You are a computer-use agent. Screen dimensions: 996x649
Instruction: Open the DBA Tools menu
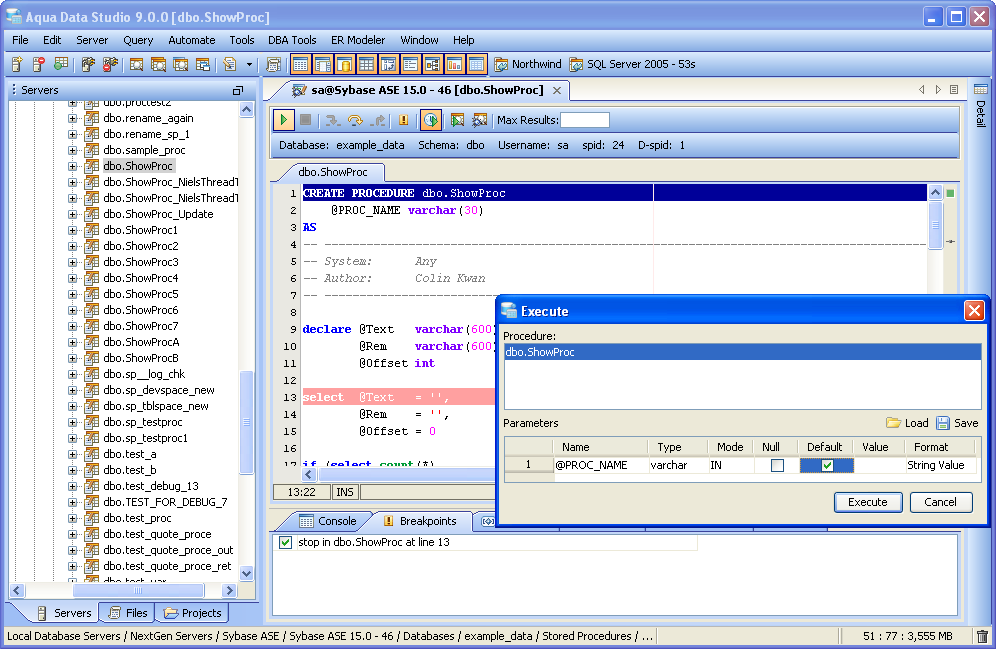coord(292,40)
